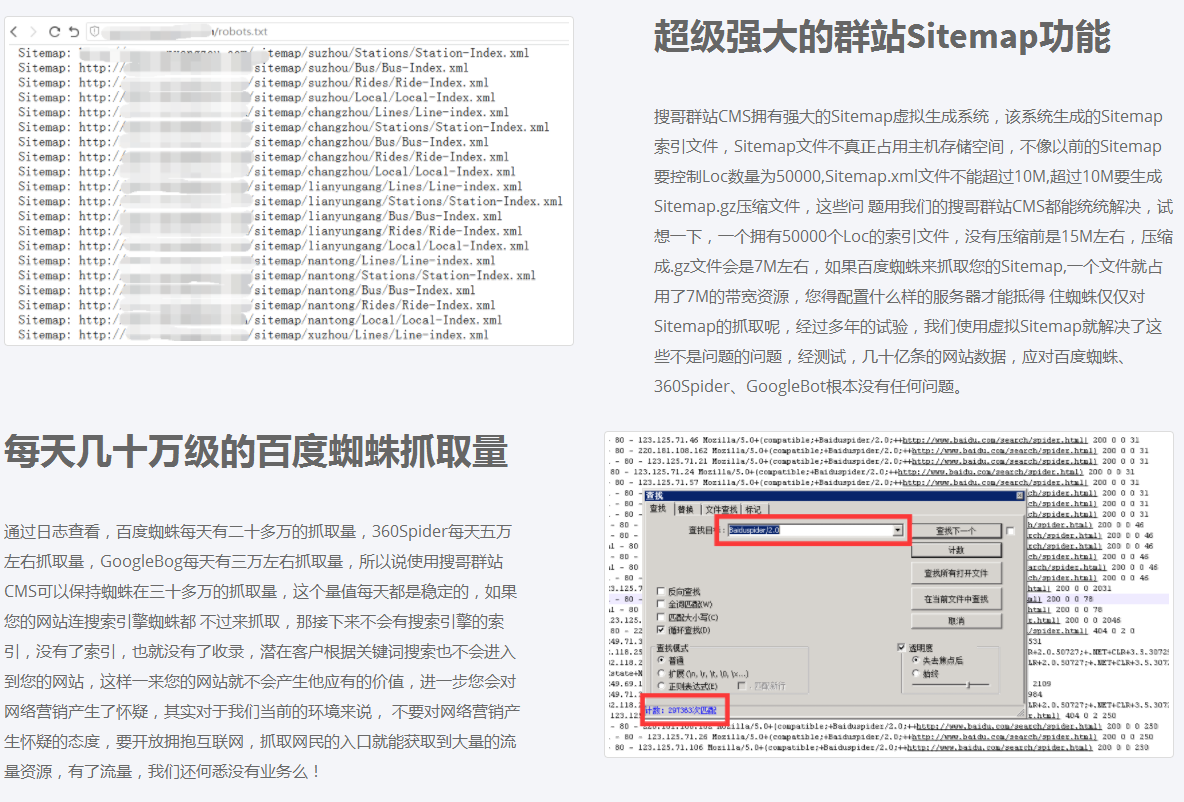The height and width of the screenshot is (802, 1184).
Task: Click the undo/restore arrow icon
Action: [x=74, y=32]
